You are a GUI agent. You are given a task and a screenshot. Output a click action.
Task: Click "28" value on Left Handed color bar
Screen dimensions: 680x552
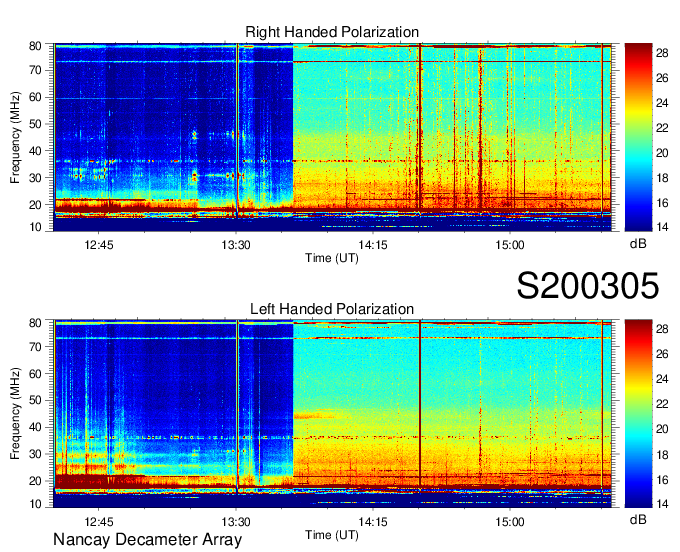tap(662, 330)
